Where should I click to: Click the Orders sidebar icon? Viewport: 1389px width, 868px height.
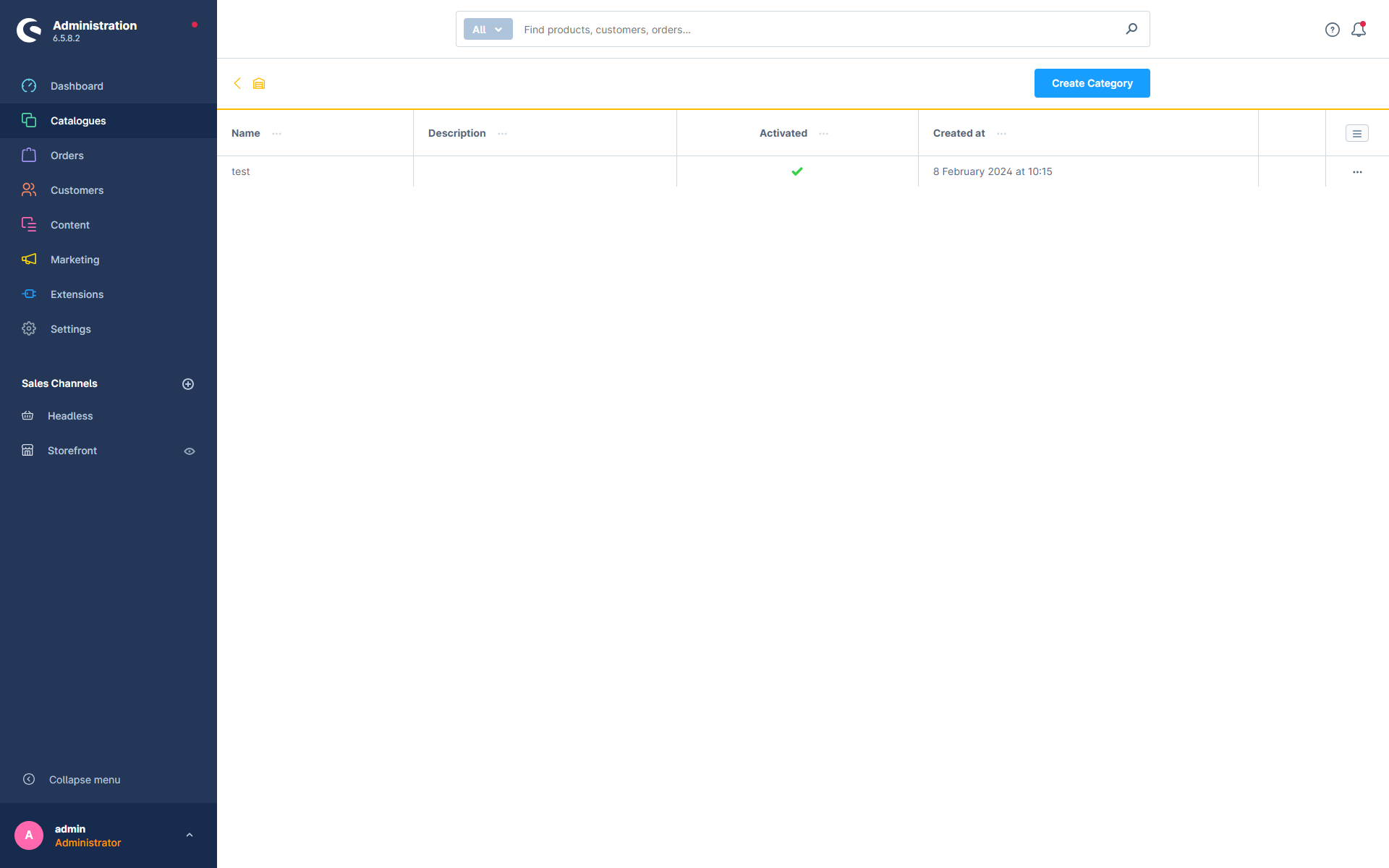(28, 155)
